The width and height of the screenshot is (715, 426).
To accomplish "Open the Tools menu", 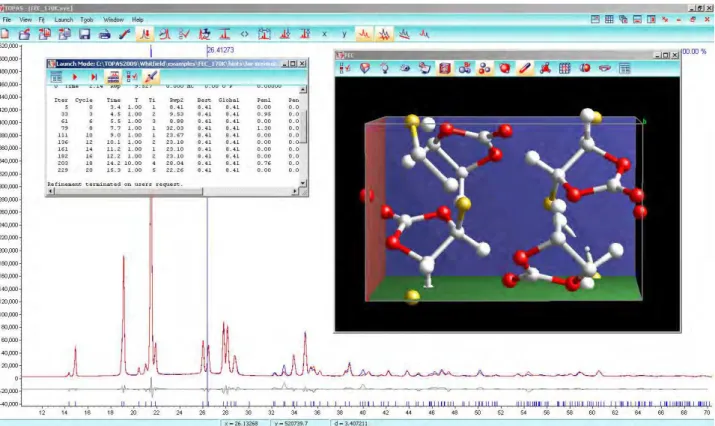I will 87,20.
